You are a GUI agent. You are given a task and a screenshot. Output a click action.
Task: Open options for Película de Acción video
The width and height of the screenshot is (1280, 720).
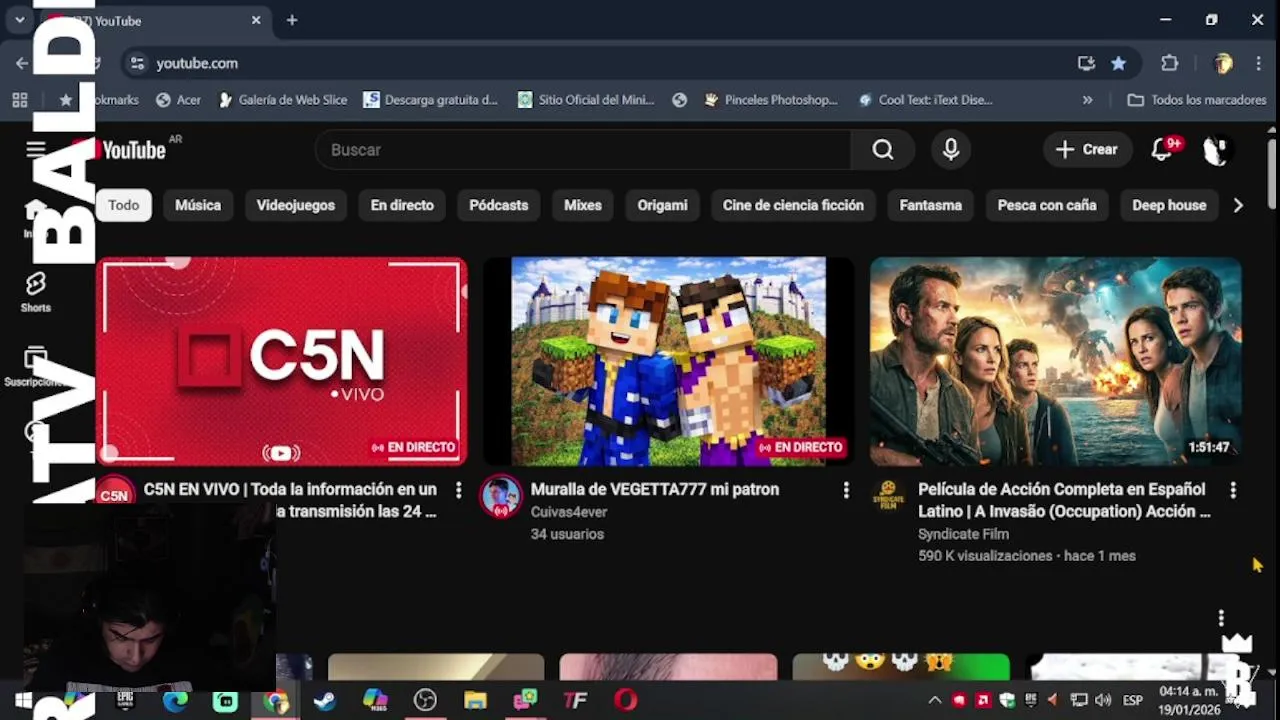[1232, 489]
